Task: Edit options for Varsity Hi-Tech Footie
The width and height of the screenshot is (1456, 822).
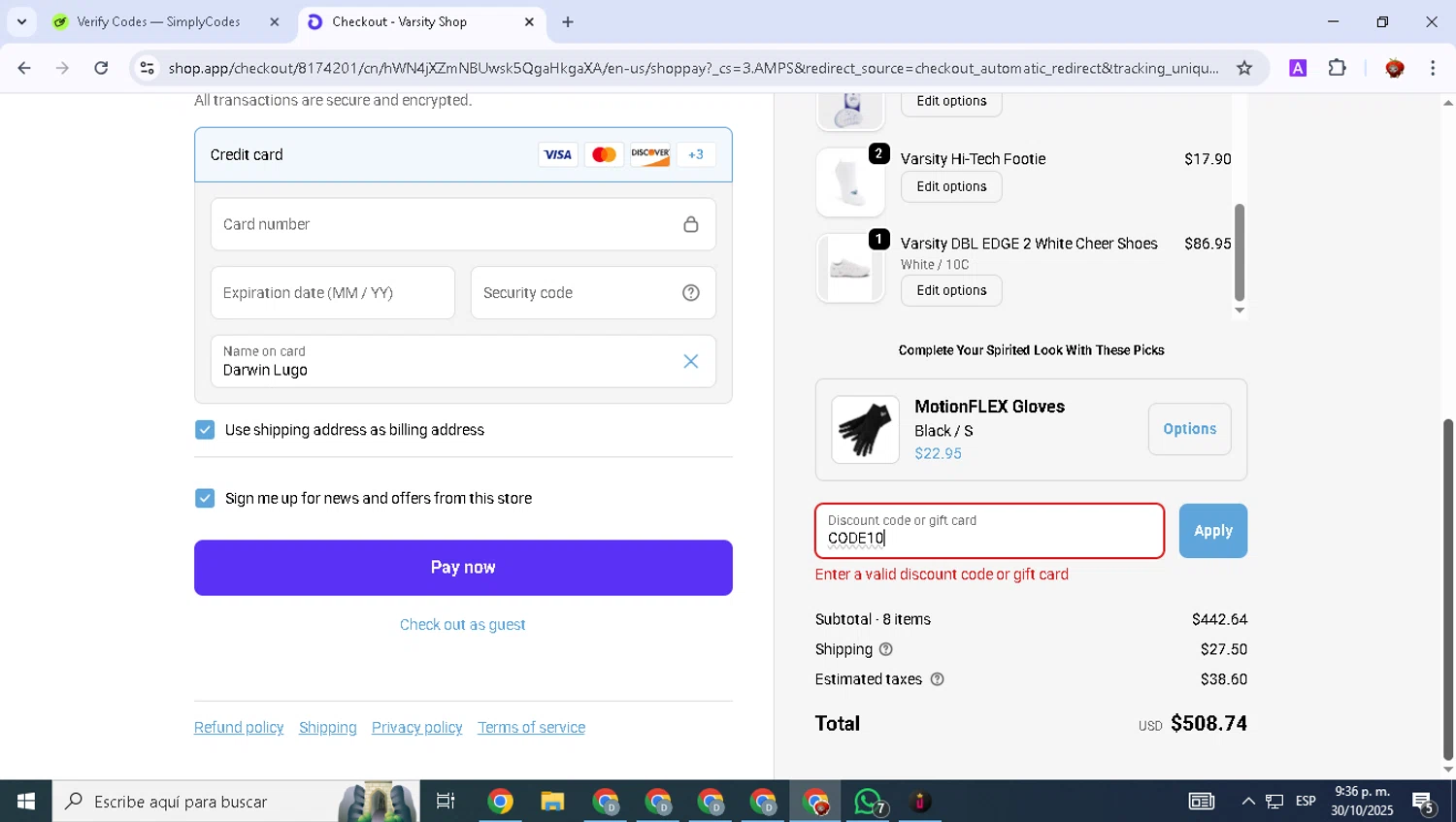Action: coord(951,186)
